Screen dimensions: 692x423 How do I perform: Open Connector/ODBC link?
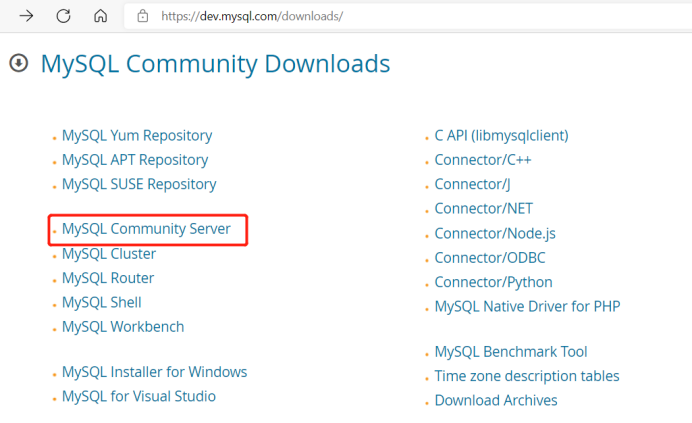click(490, 258)
